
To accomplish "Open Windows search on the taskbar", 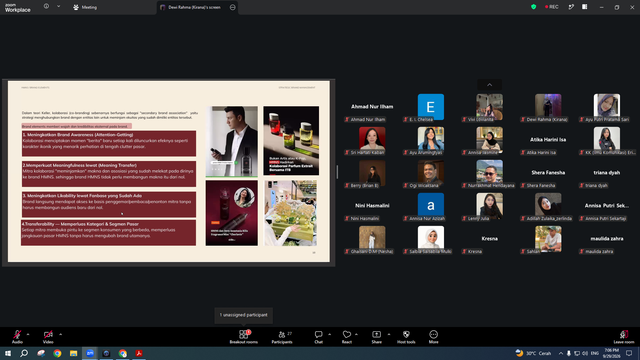I will [24, 353].
